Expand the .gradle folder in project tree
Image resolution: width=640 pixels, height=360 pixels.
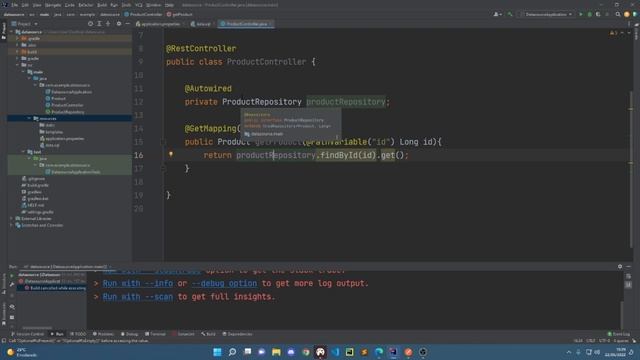18,38
